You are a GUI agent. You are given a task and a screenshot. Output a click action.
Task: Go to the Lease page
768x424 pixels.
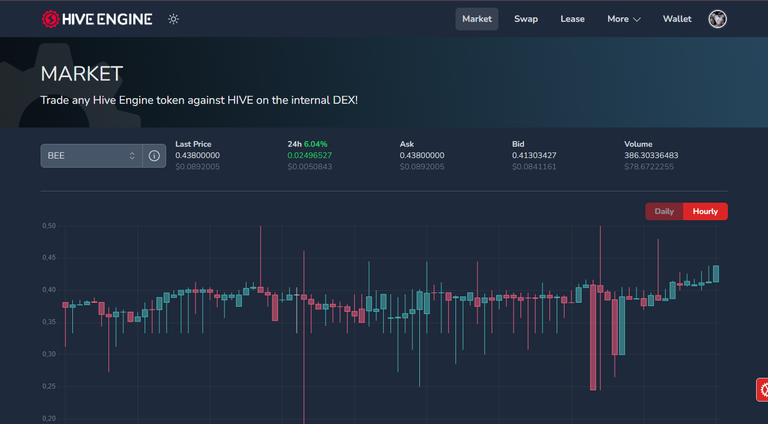573,19
